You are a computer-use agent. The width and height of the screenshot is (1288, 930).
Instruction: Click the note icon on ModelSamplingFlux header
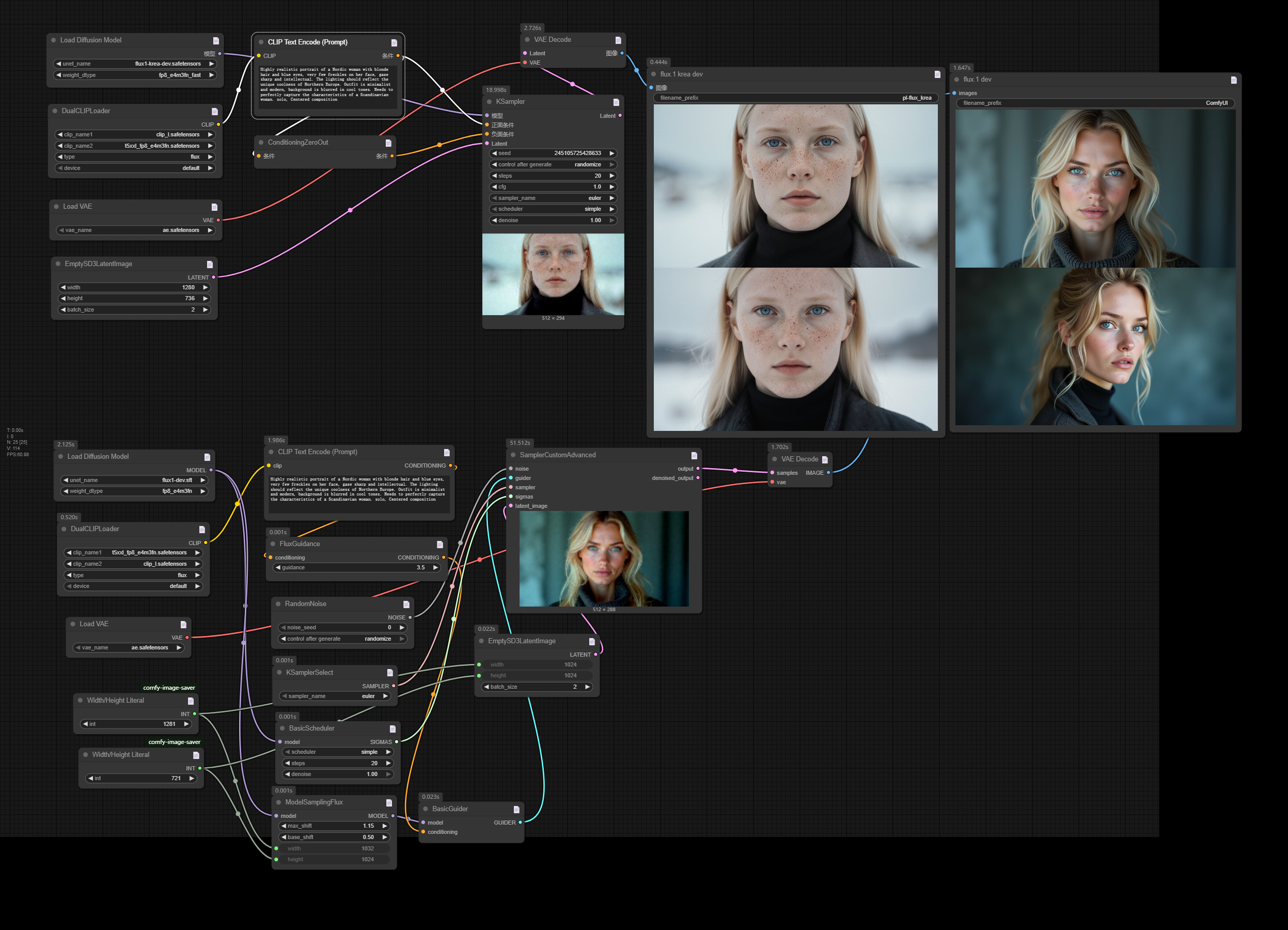click(x=389, y=802)
